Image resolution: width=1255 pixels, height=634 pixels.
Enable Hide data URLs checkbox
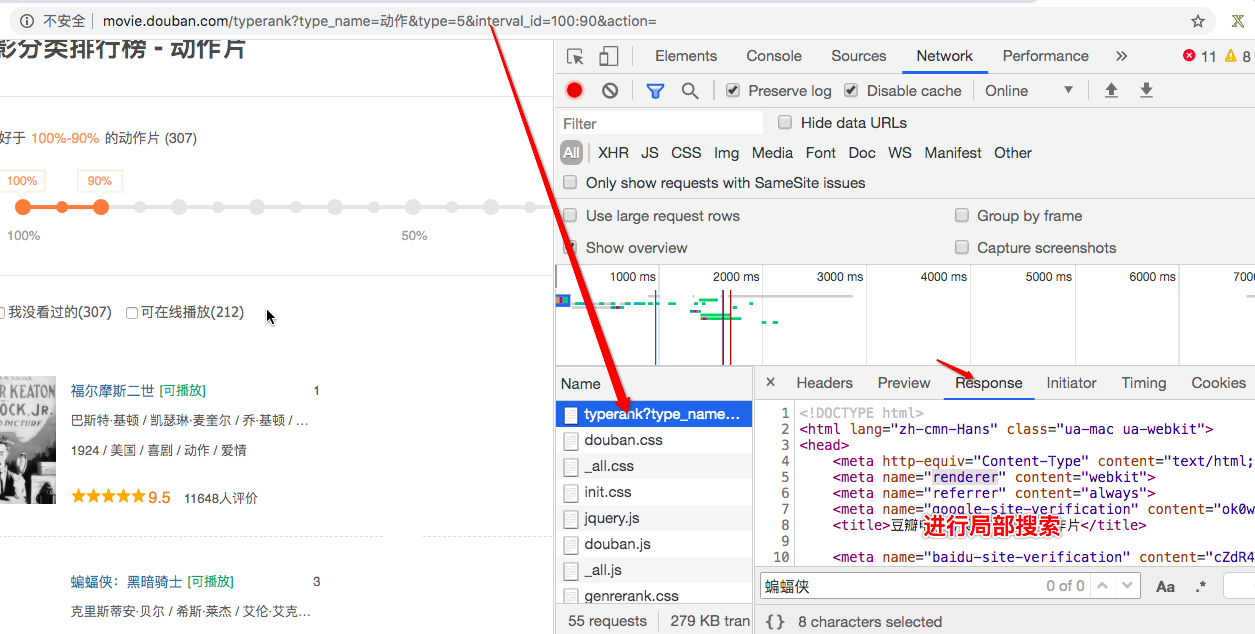point(785,122)
